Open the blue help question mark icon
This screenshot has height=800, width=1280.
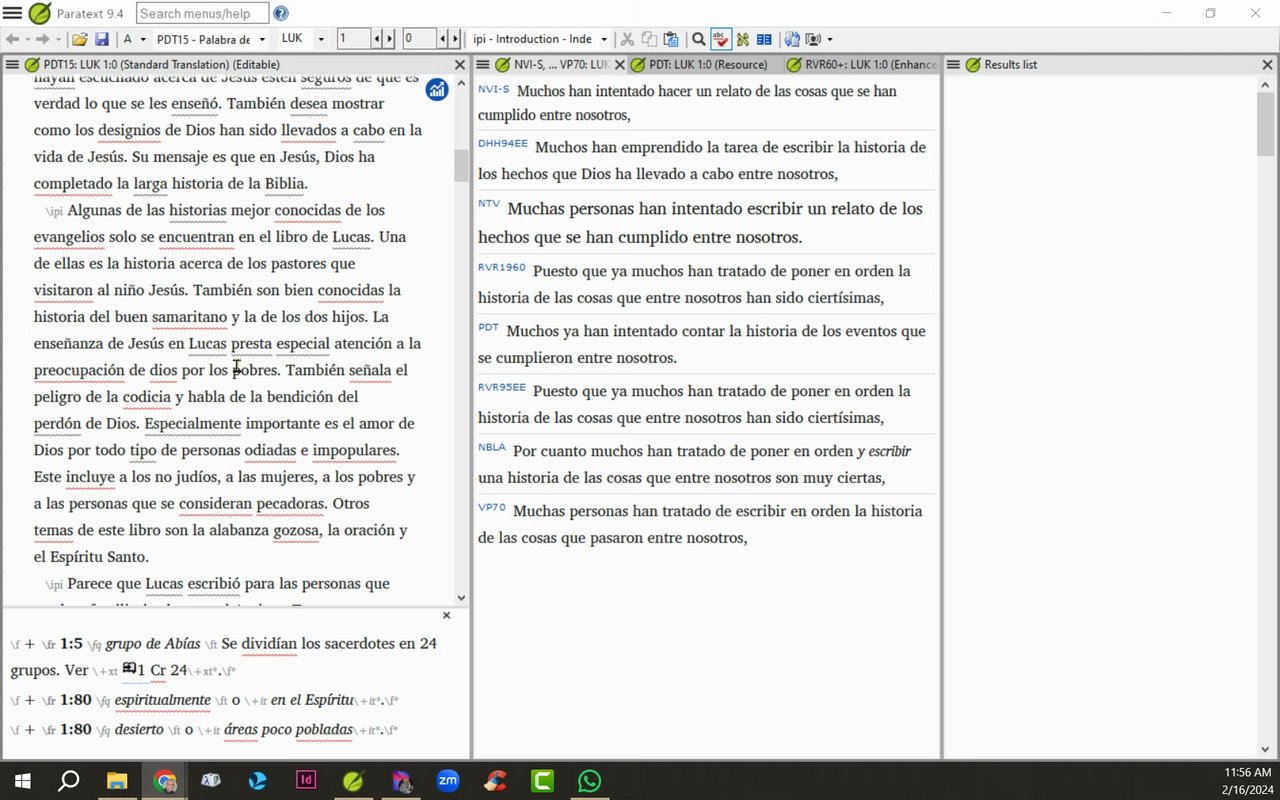click(x=281, y=13)
